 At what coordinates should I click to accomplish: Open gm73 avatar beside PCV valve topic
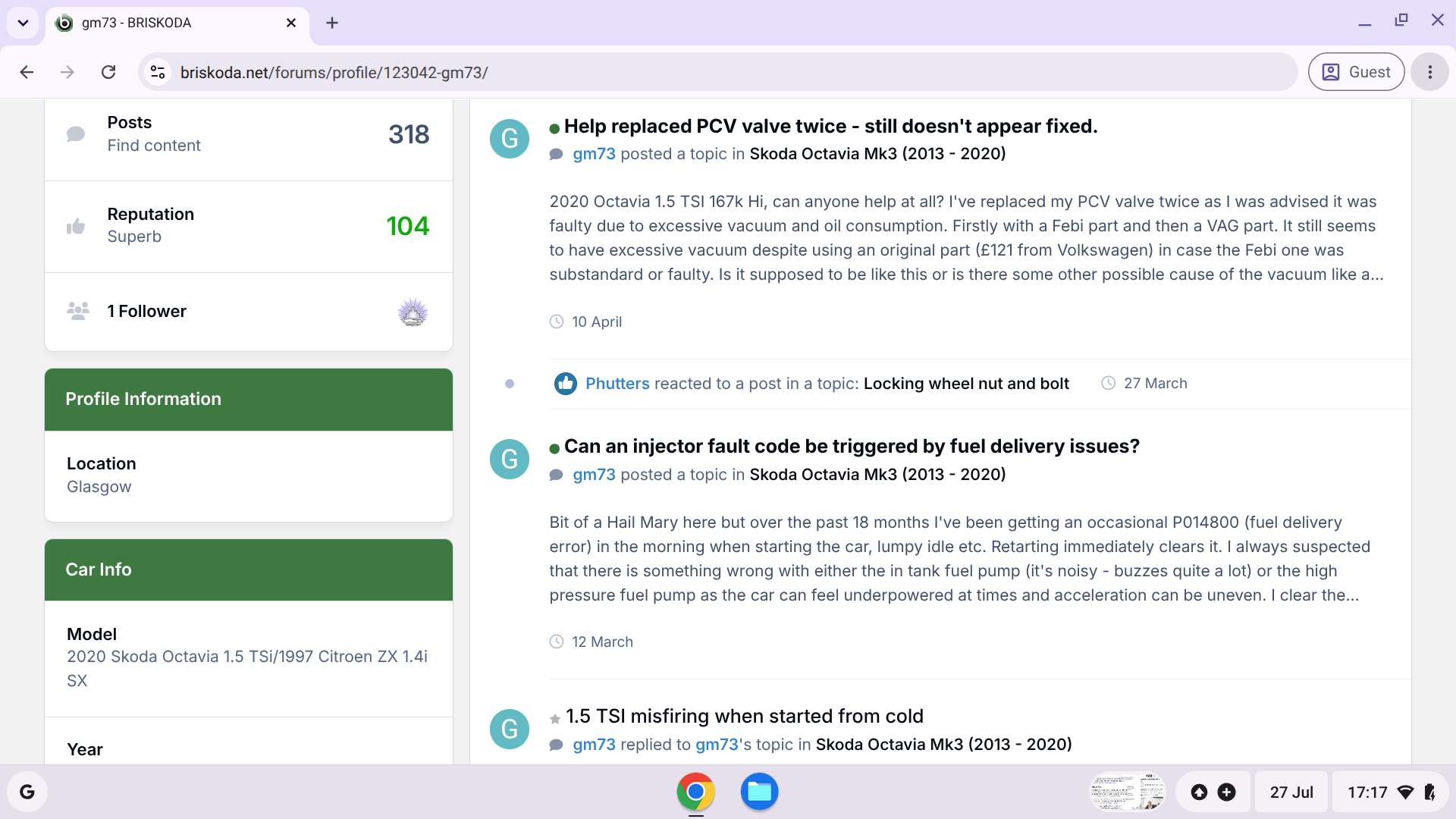[510, 139]
